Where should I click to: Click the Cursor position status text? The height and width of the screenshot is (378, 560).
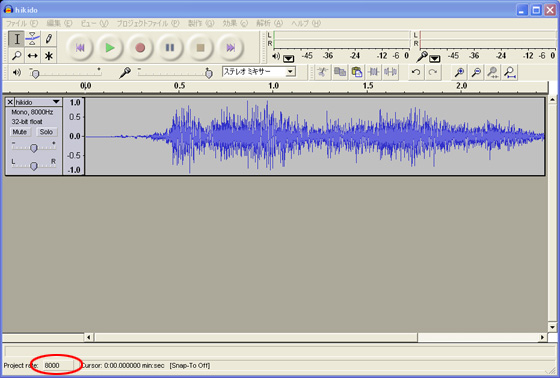point(123,365)
